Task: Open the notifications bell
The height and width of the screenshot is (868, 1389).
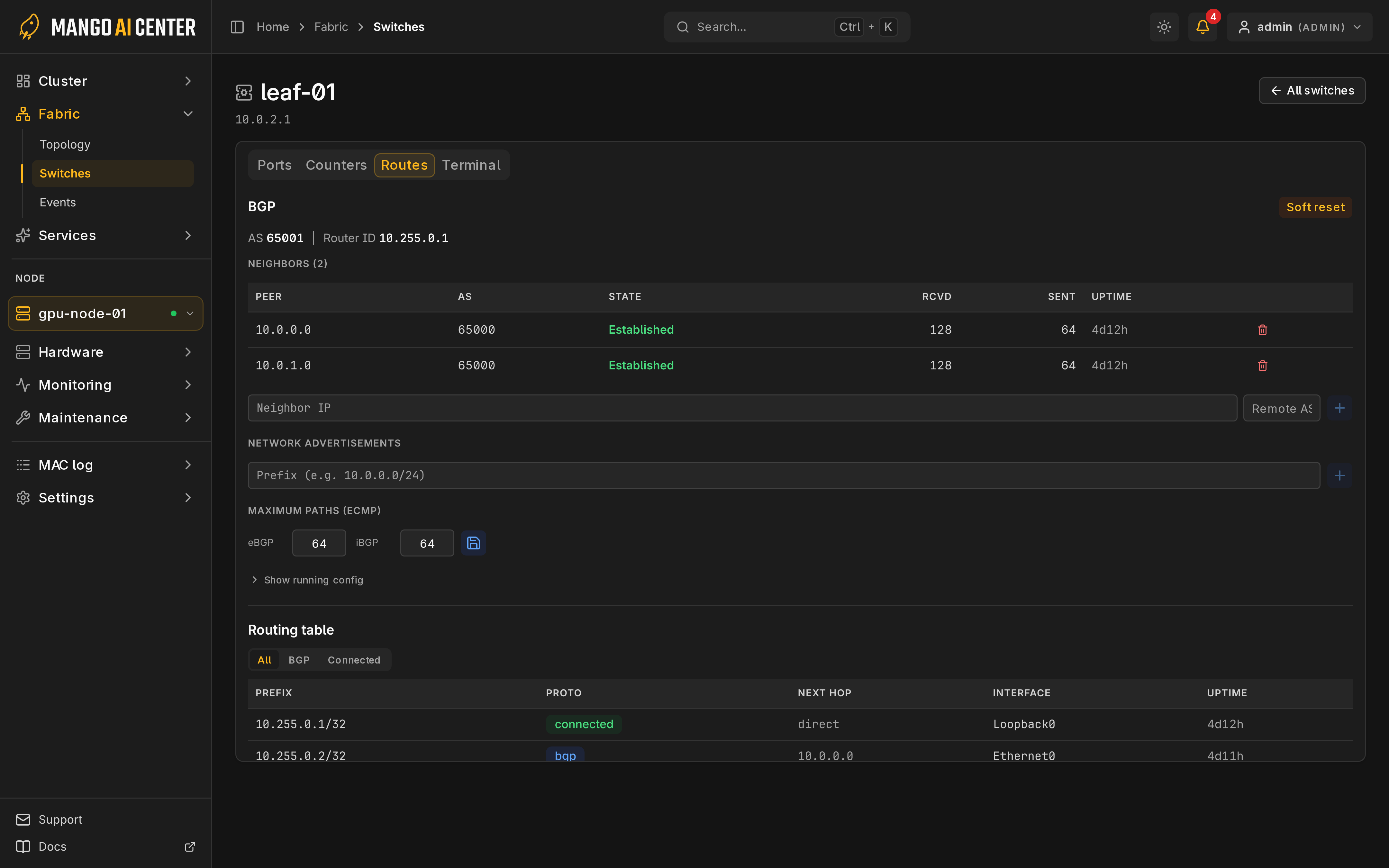Action: 1203,27
